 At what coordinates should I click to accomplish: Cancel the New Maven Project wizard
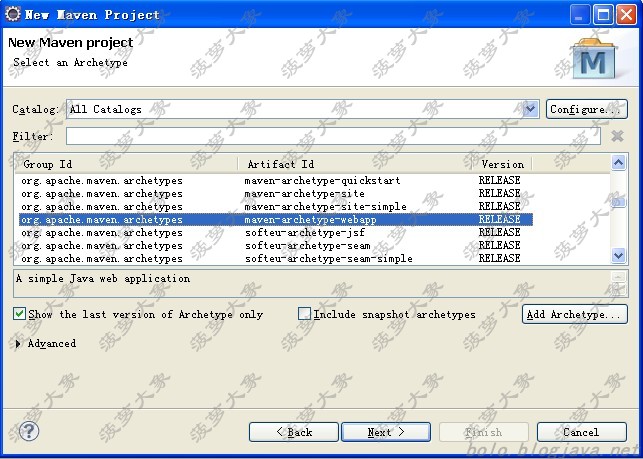[x=581, y=432]
